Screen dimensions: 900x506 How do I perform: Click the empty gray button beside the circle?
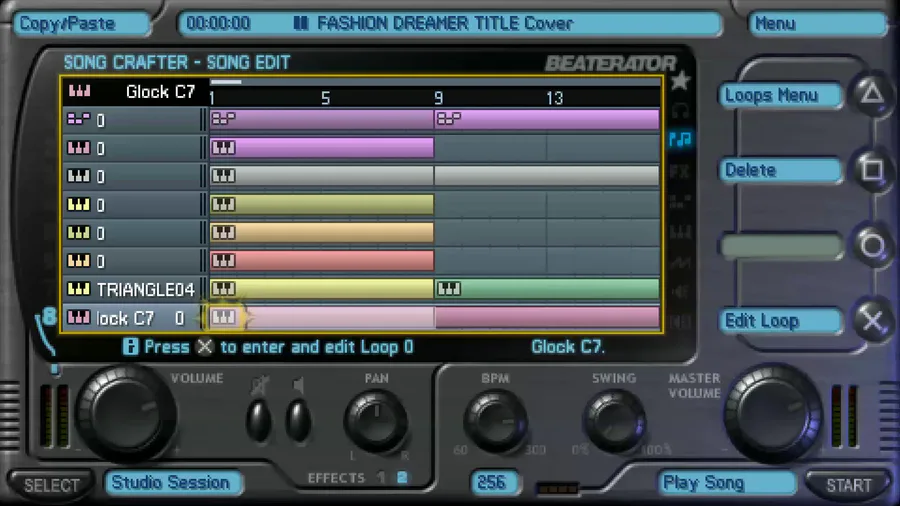781,246
